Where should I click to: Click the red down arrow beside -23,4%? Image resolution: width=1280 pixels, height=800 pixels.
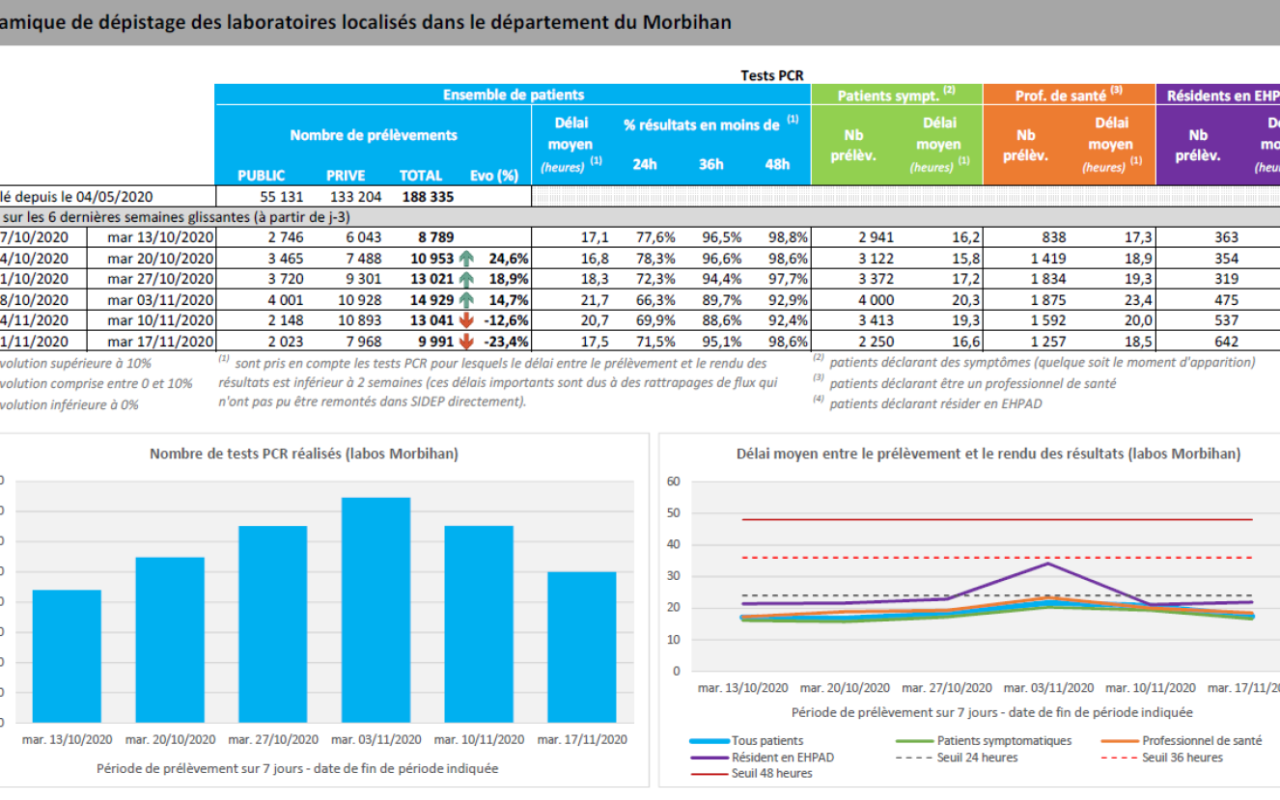click(467, 342)
